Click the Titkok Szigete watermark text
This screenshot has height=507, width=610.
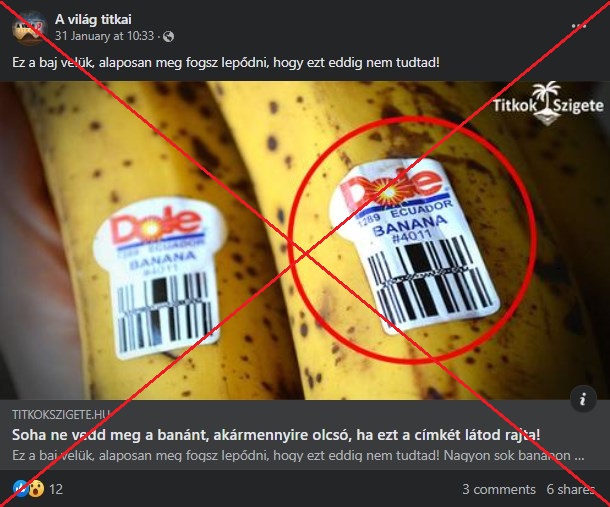(x=548, y=105)
